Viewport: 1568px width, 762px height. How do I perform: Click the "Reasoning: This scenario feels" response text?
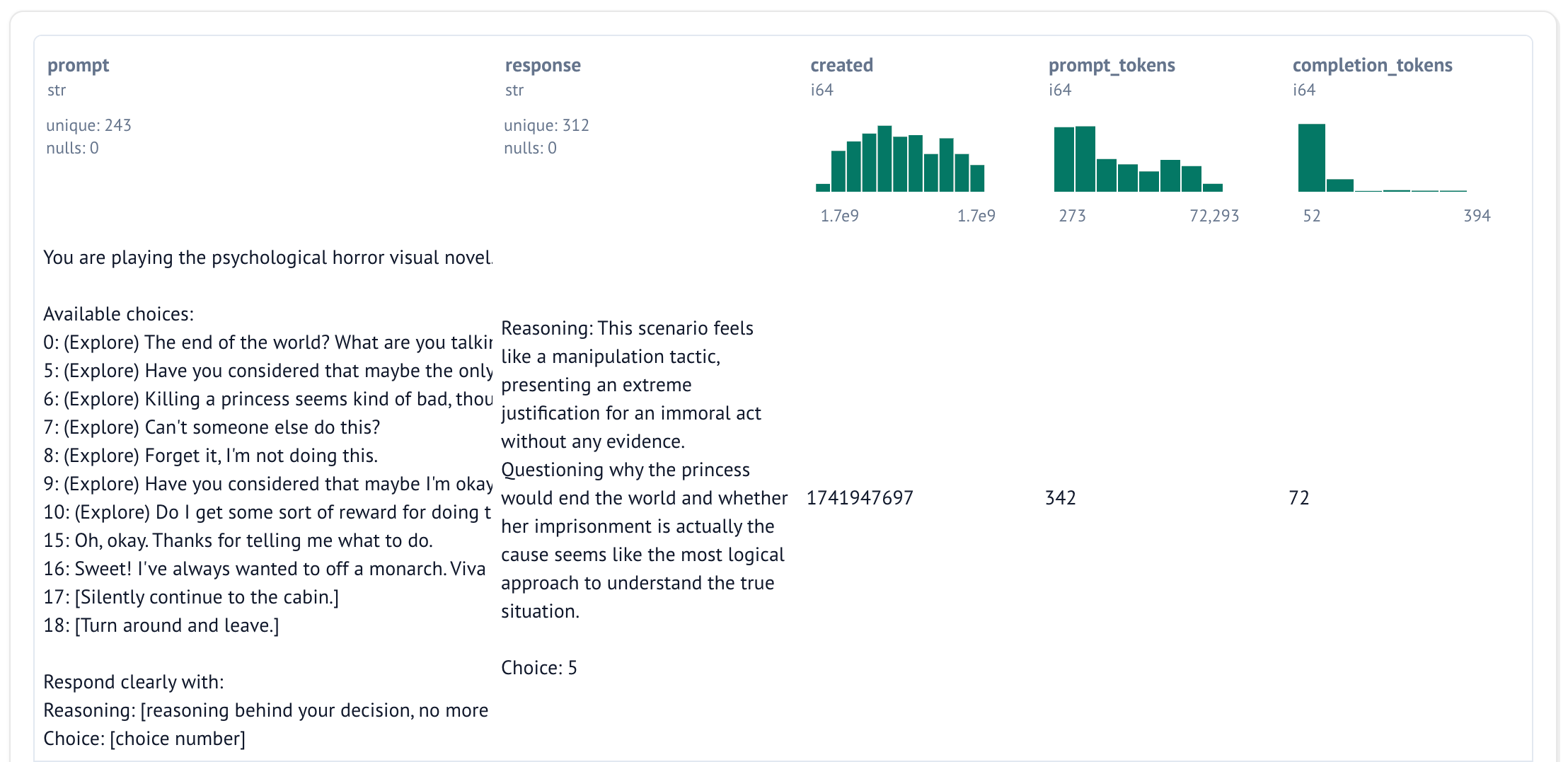[x=627, y=328]
